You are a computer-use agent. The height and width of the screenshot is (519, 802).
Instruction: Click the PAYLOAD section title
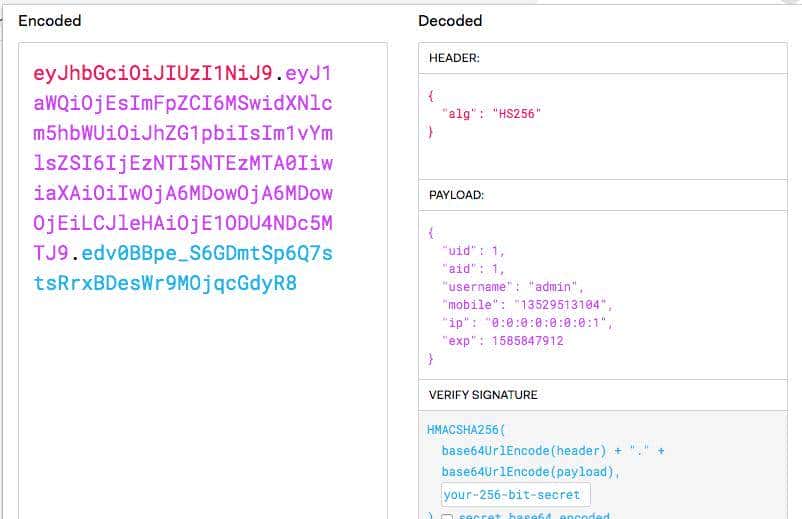pos(457,195)
